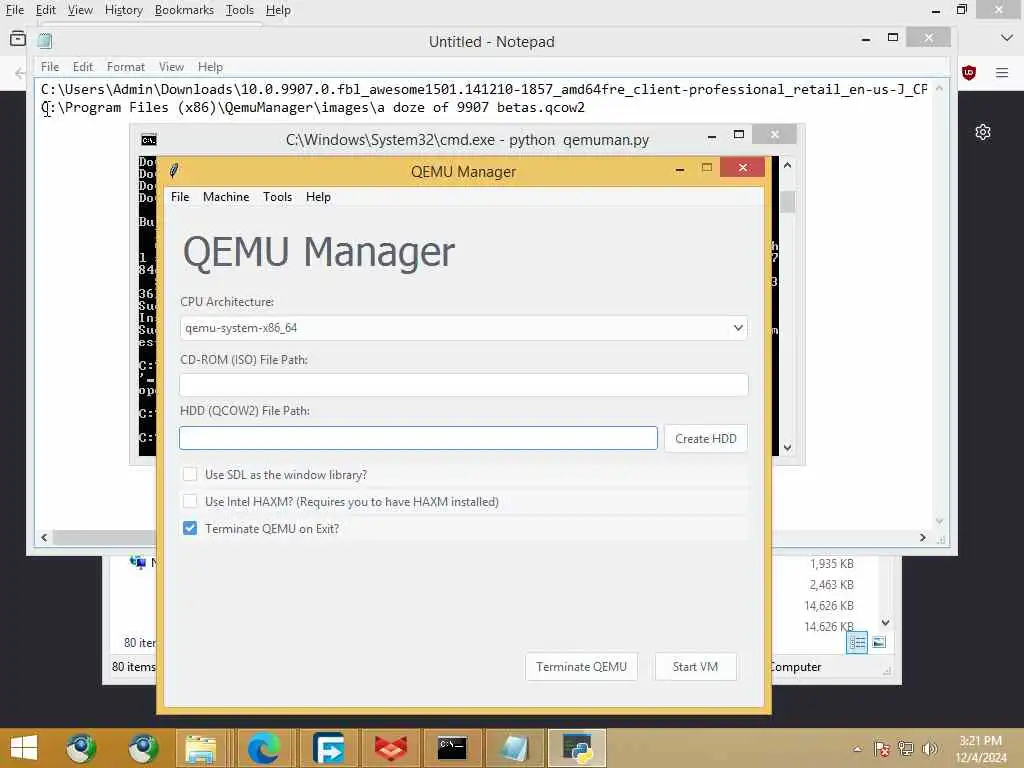Switch to Command Prompt in the taskbar
Viewport: 1024px width, 768px height.
(452, 748)
